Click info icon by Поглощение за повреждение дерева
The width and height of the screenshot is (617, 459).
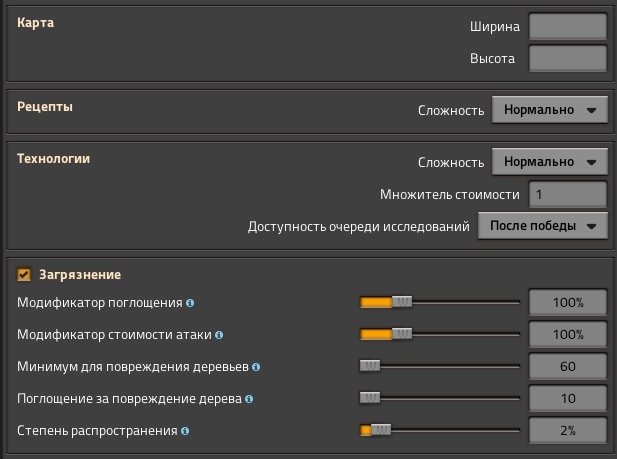coord(250,398)
